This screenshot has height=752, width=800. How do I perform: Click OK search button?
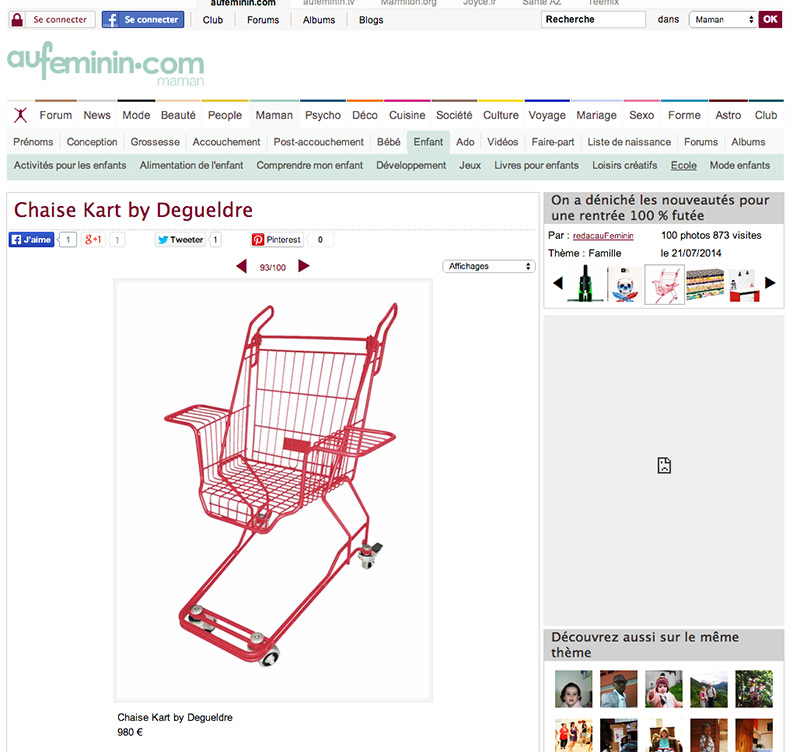coord(770,19)
